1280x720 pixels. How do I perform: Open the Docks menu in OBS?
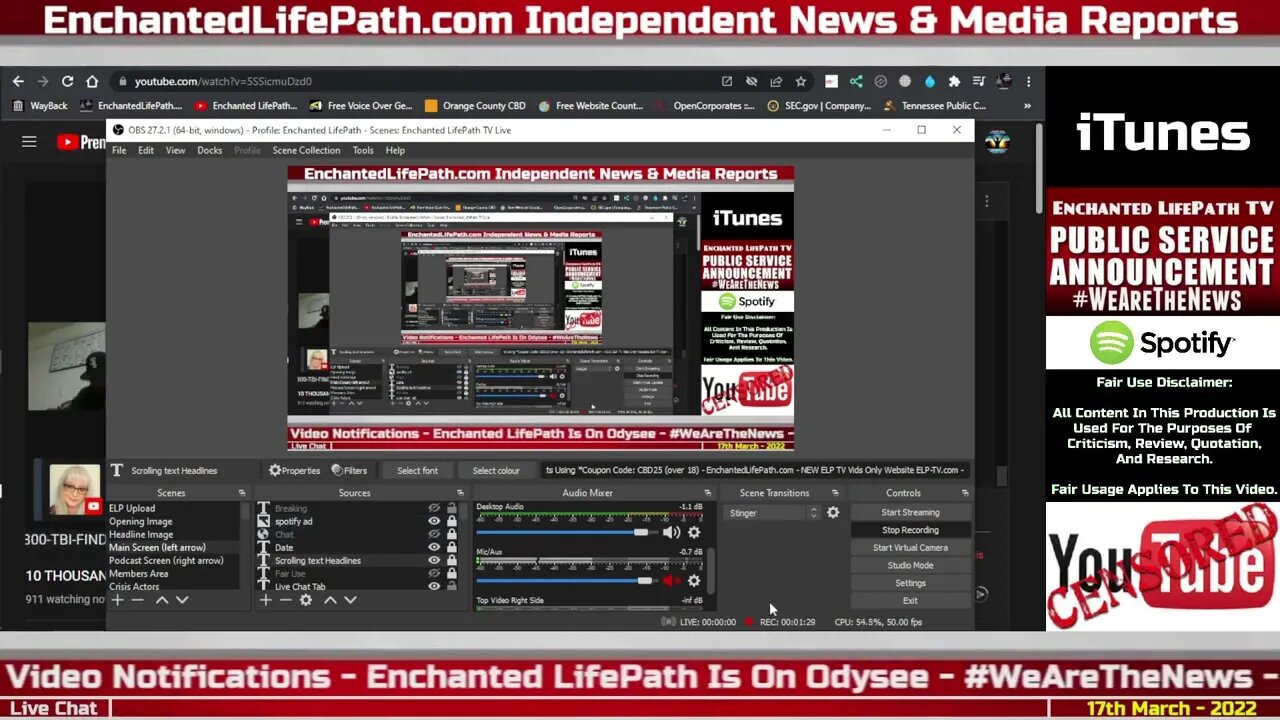[210, 150]
